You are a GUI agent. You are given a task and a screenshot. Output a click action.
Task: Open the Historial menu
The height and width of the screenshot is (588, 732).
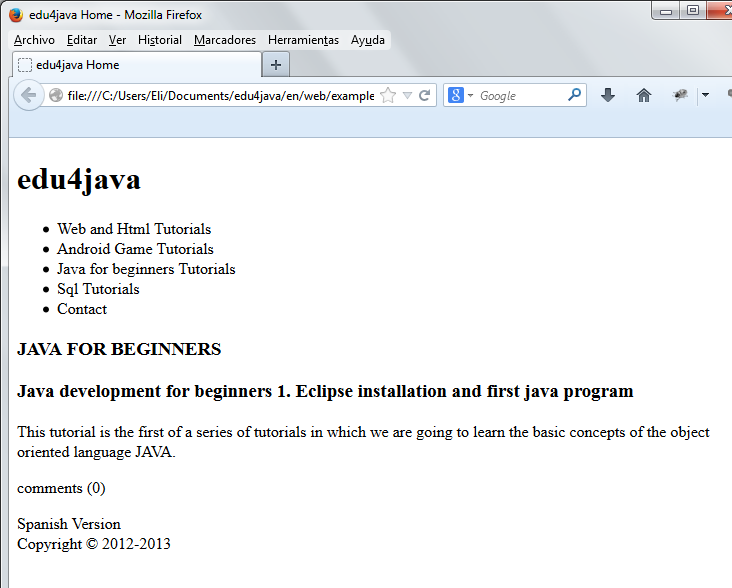tap(160, 40)
